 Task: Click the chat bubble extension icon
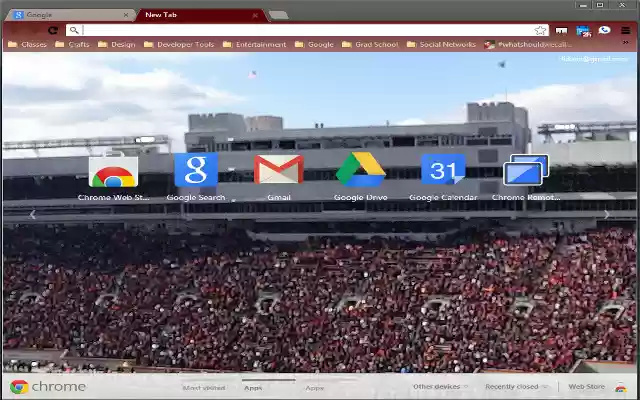pos(604,30)
